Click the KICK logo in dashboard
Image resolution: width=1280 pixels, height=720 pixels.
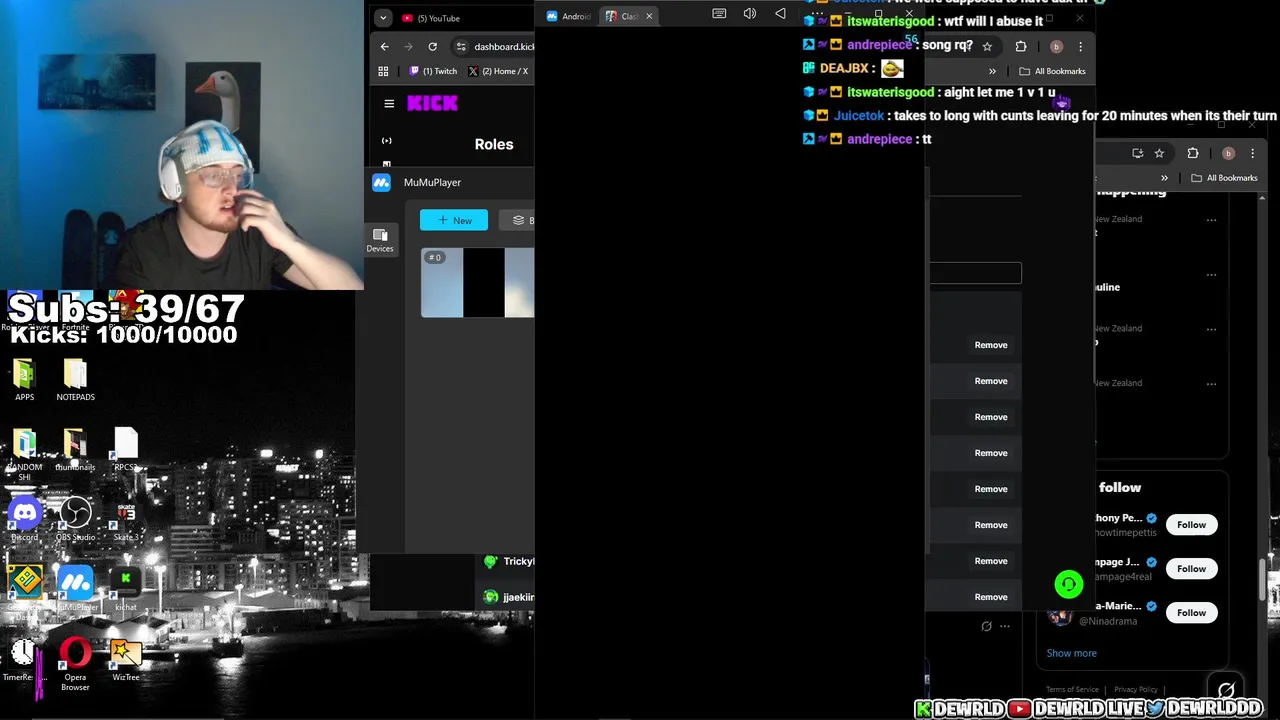(432, 103)
